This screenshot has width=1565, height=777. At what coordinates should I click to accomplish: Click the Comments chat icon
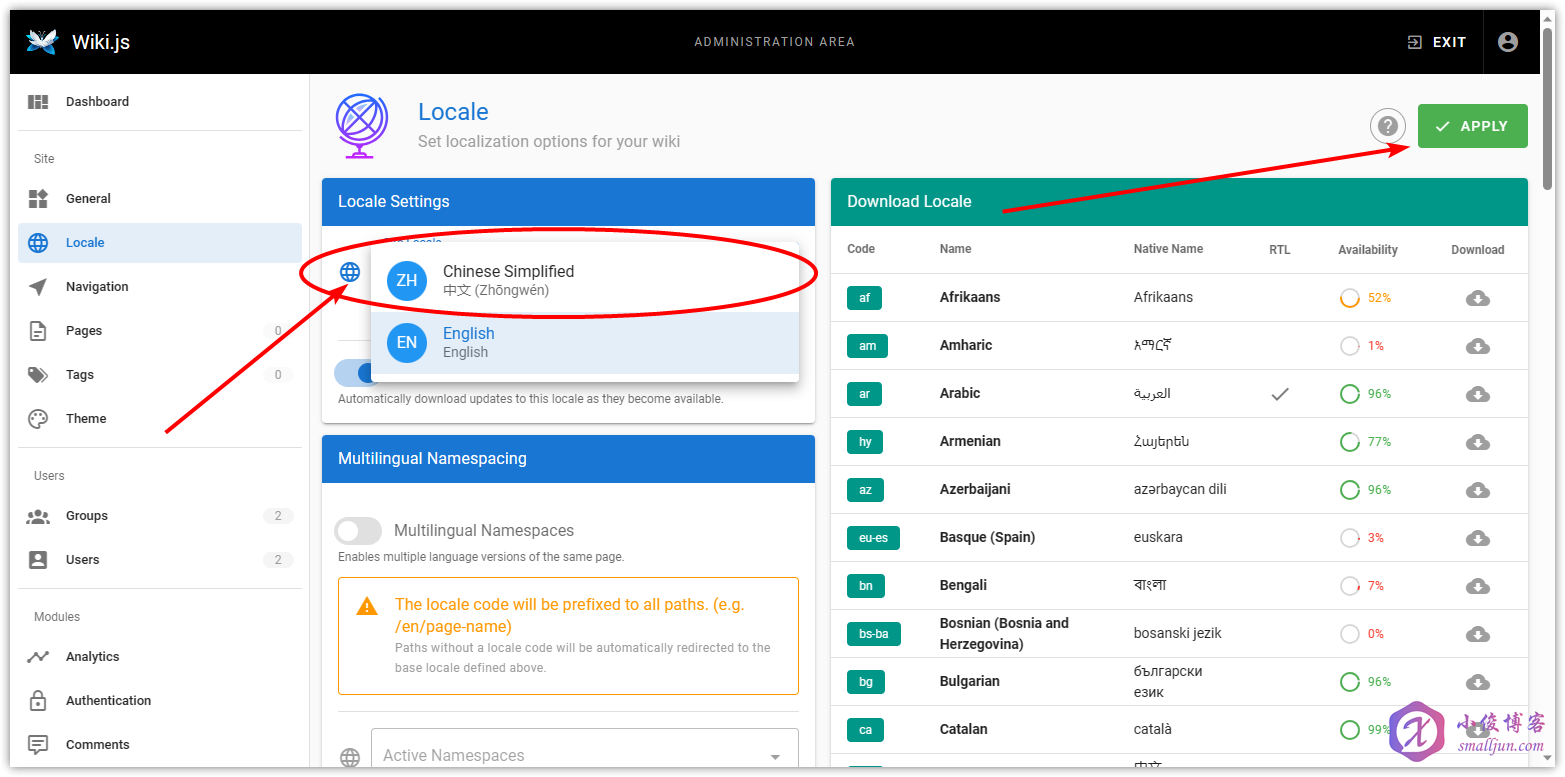[38, 745]
